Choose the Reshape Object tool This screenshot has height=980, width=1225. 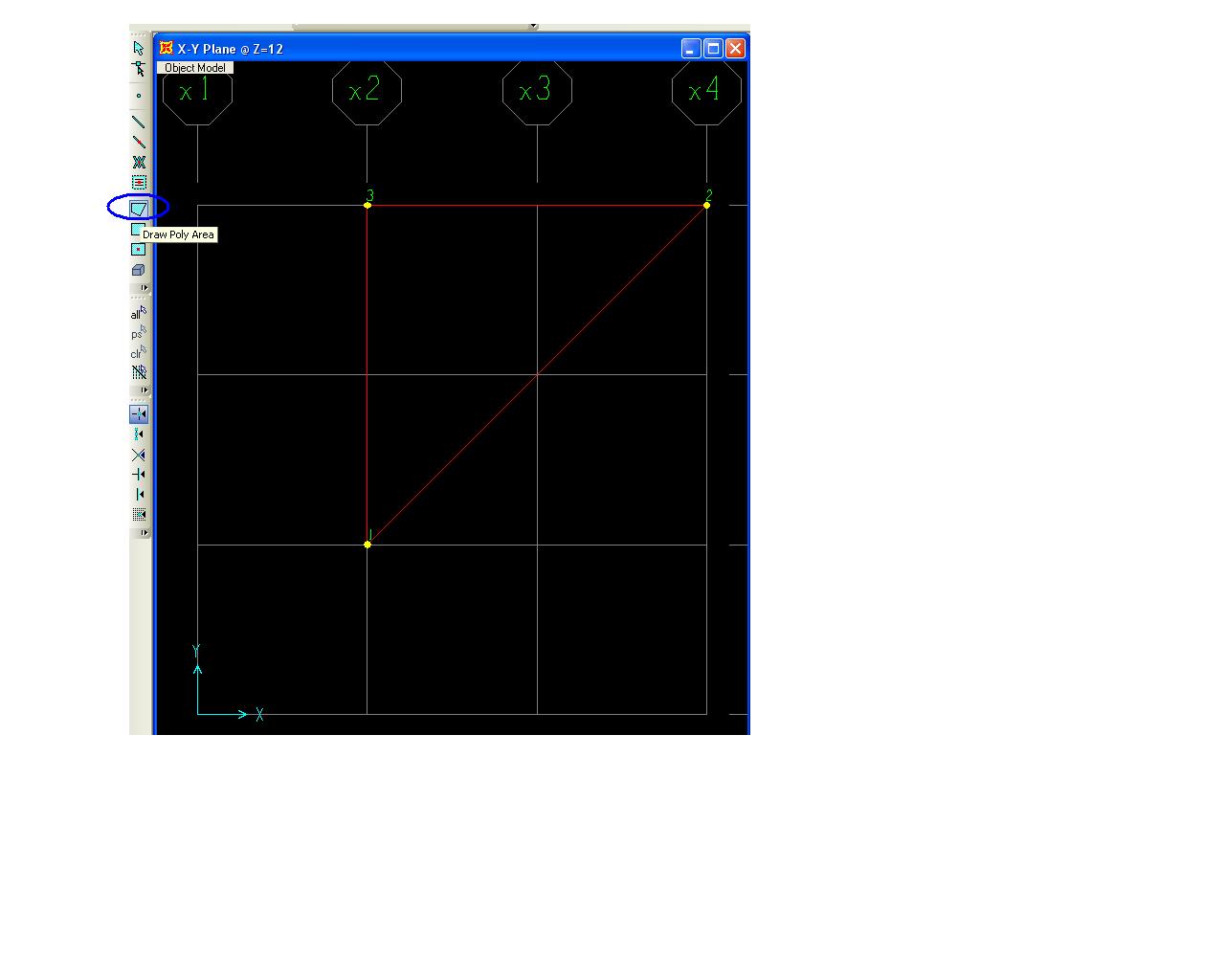139,69
